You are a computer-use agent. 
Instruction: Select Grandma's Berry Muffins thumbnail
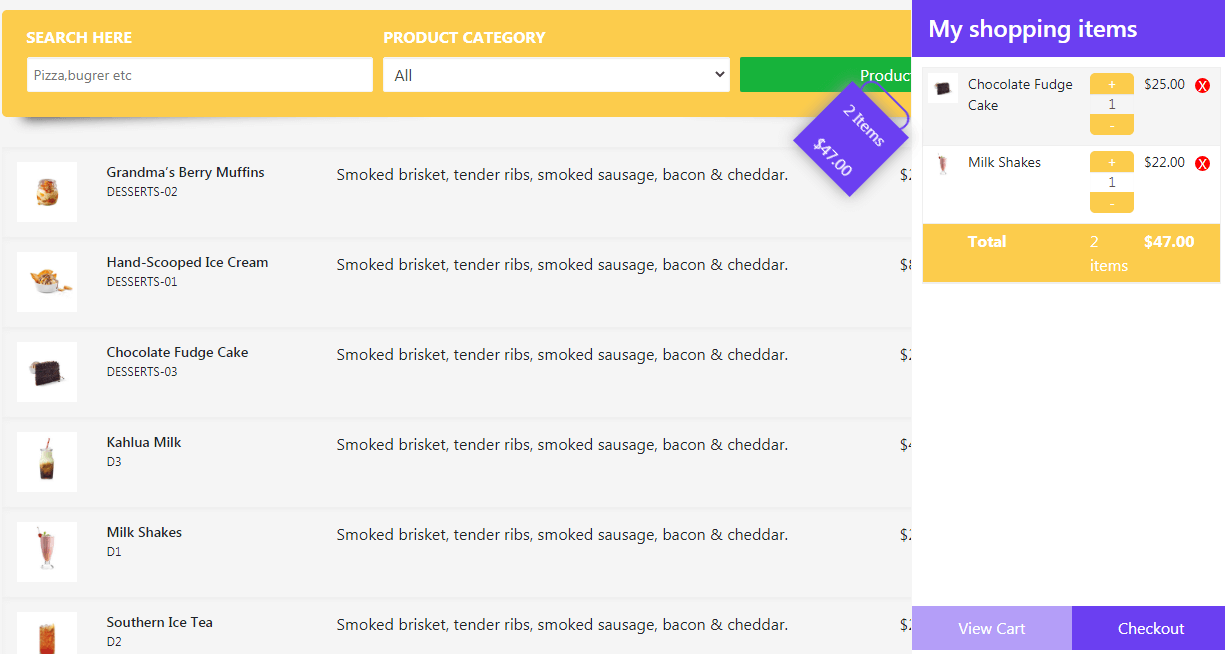click(47, 192)
